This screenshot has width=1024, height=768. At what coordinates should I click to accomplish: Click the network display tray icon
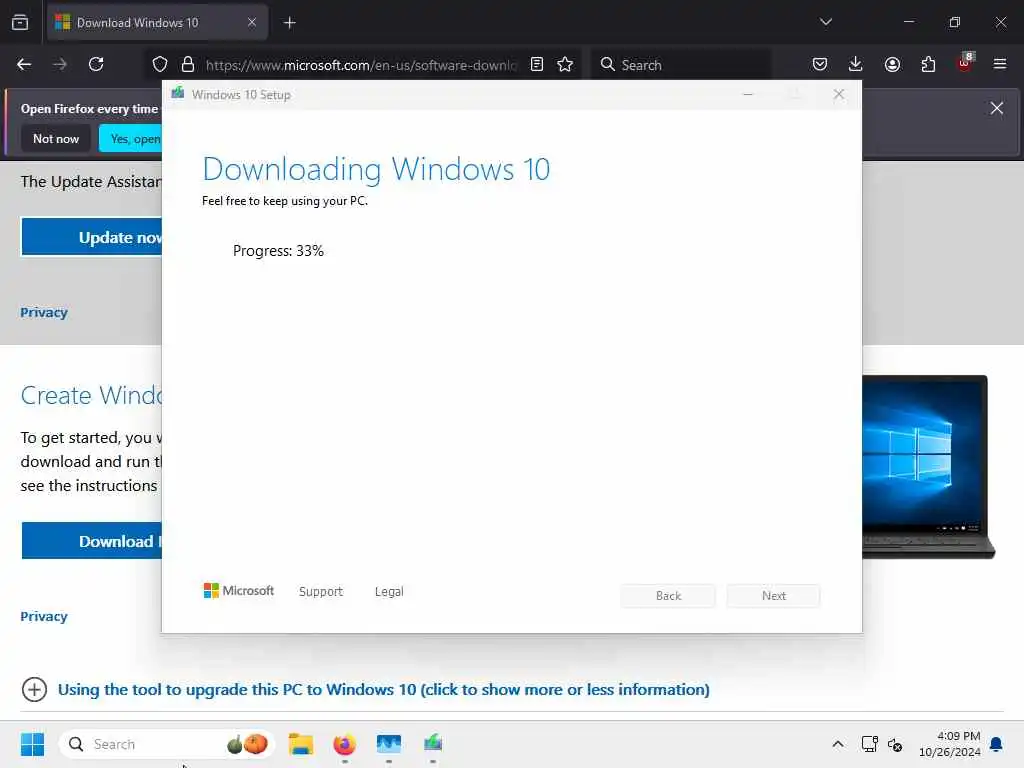(870, 744)
